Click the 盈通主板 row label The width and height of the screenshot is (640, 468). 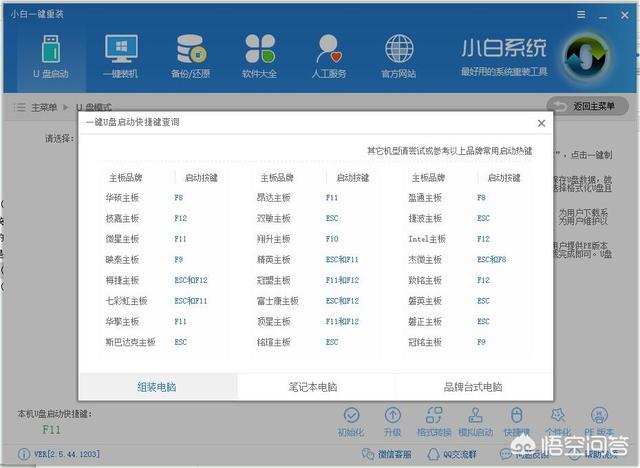[x=425, y=198]
